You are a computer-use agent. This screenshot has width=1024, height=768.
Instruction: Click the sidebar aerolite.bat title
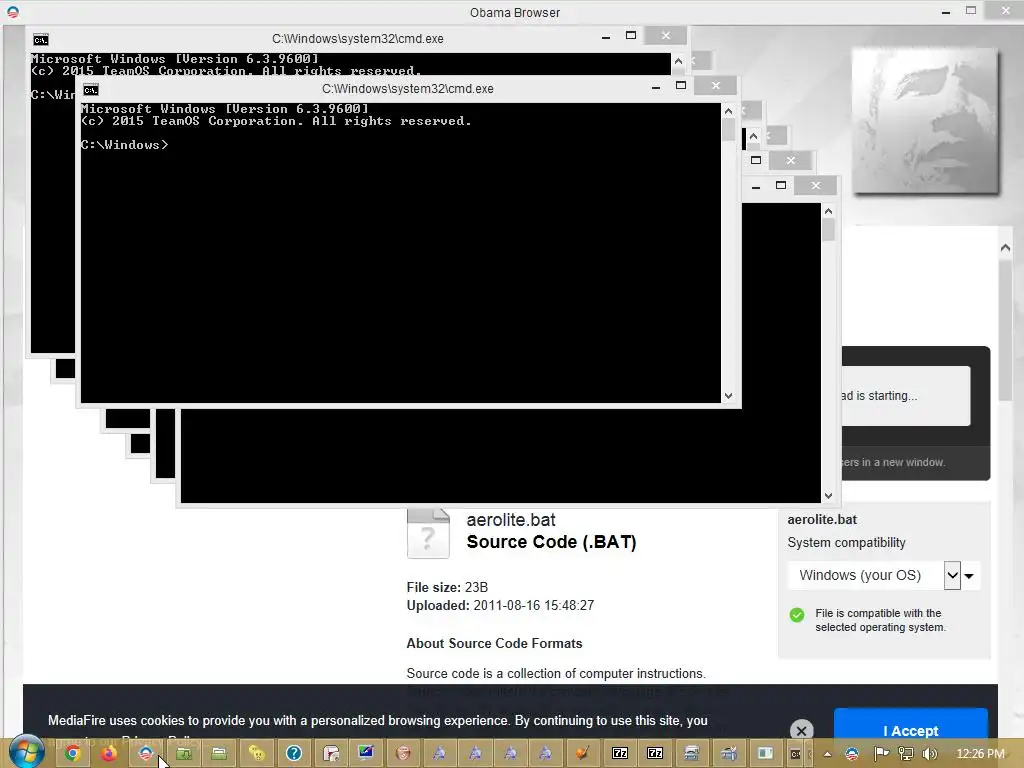(822, 520)
